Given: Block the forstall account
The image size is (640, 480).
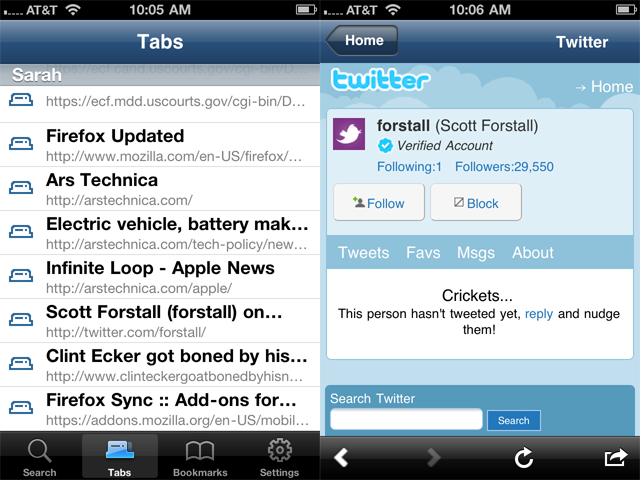Looking at the screenshot, I should 476,202.
